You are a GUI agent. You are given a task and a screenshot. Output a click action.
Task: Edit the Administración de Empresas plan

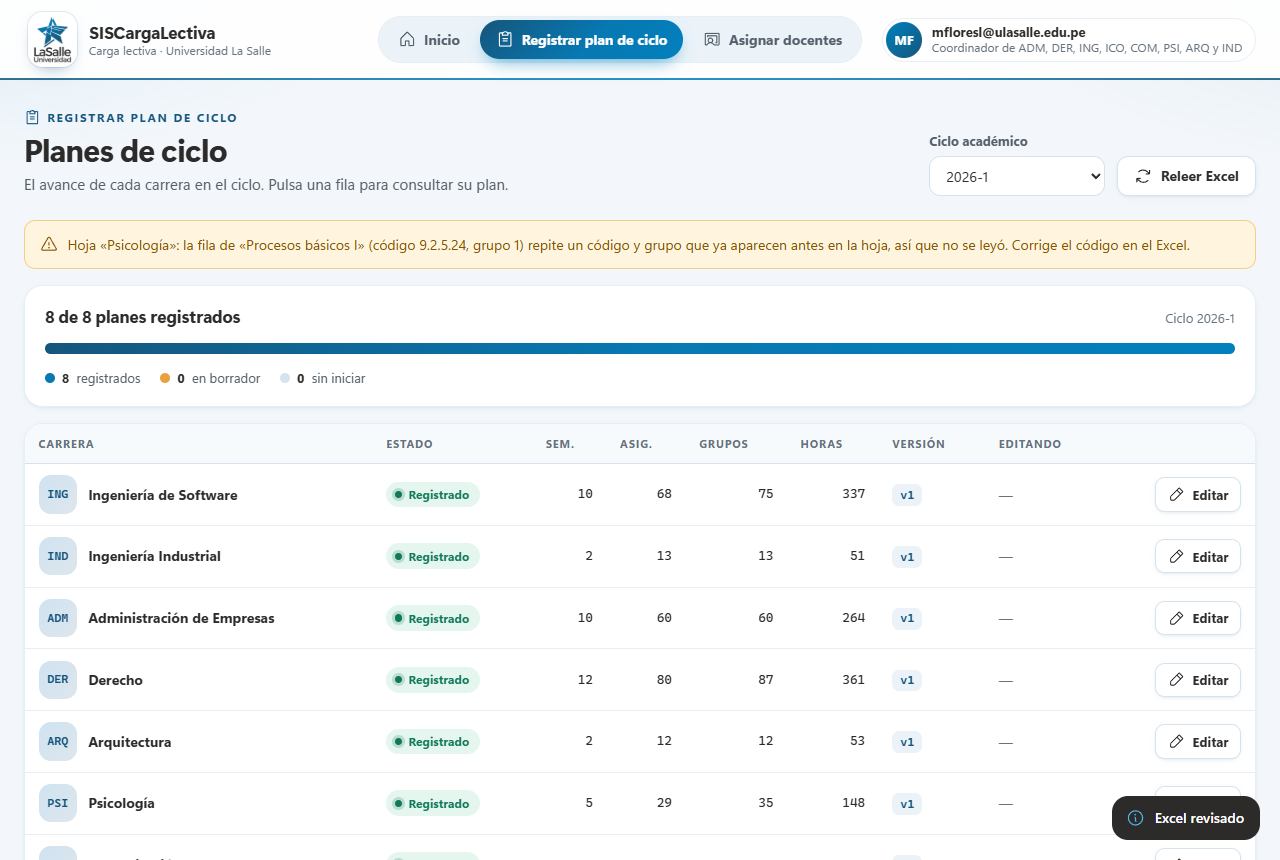[x=1198, y=618]
